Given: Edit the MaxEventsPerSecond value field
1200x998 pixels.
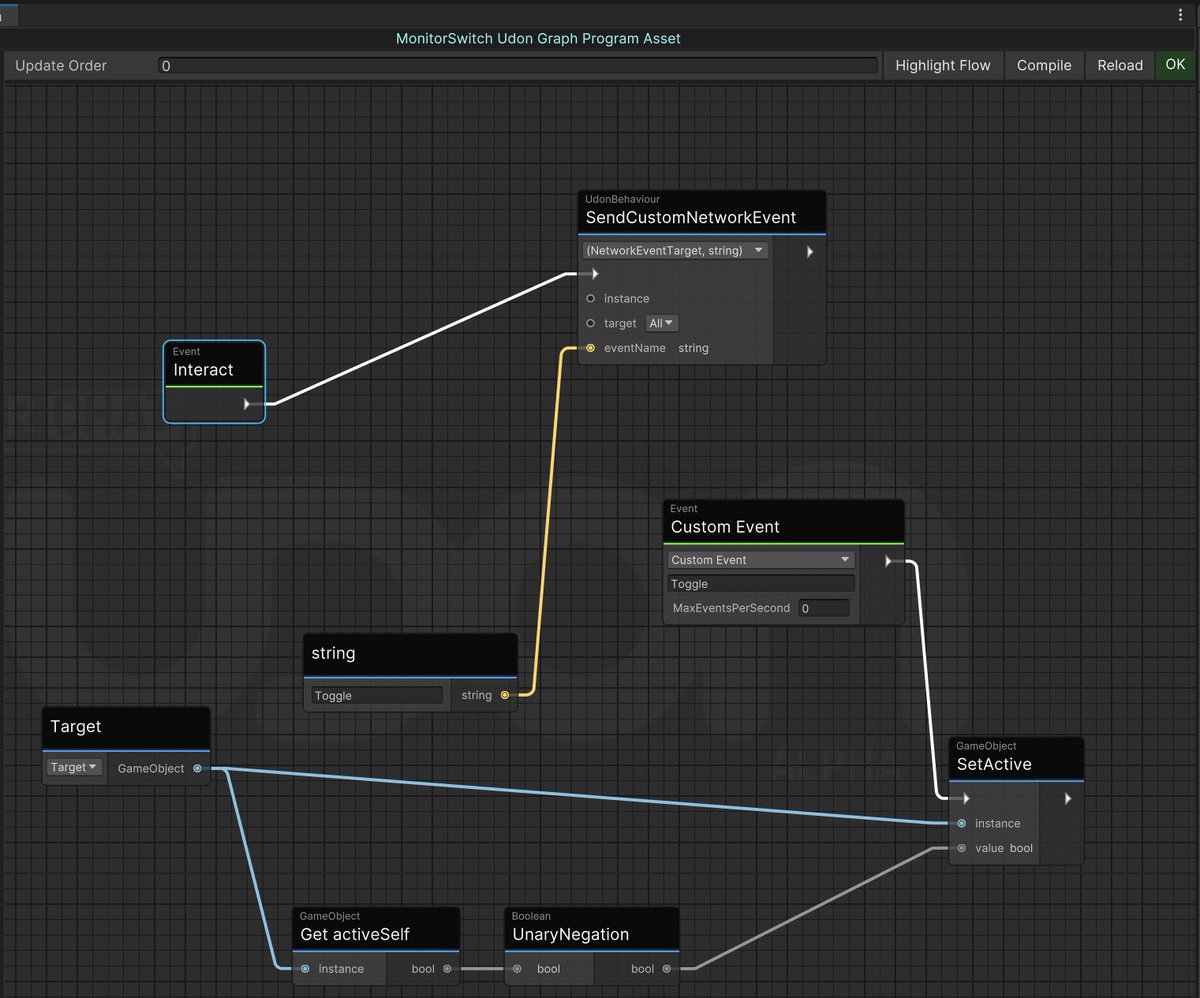Looking at the screenshot, I should pyautogui.click(x=824, y=608).
